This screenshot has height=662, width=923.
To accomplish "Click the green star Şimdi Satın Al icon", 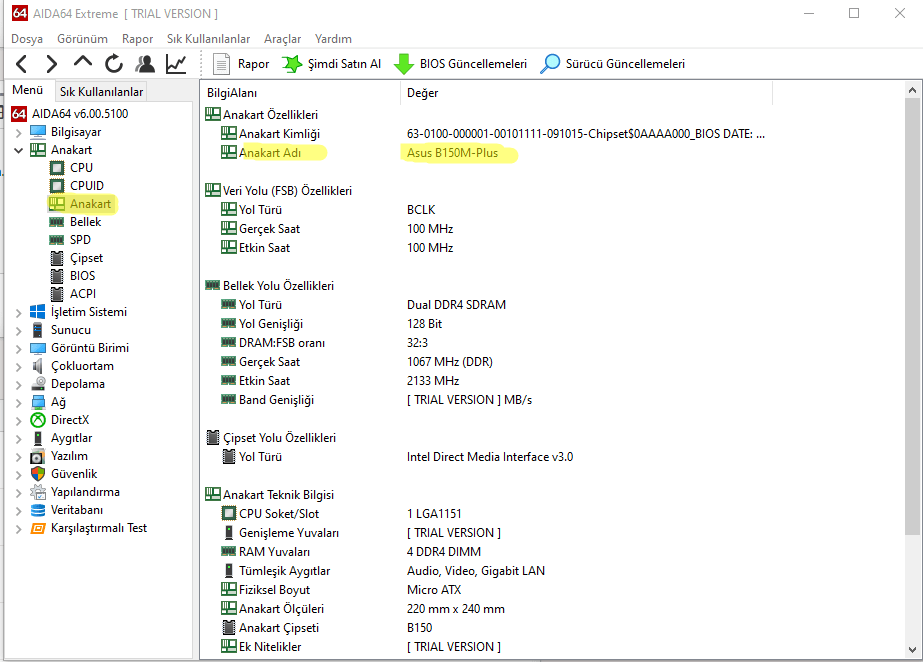I will (291, 64).
